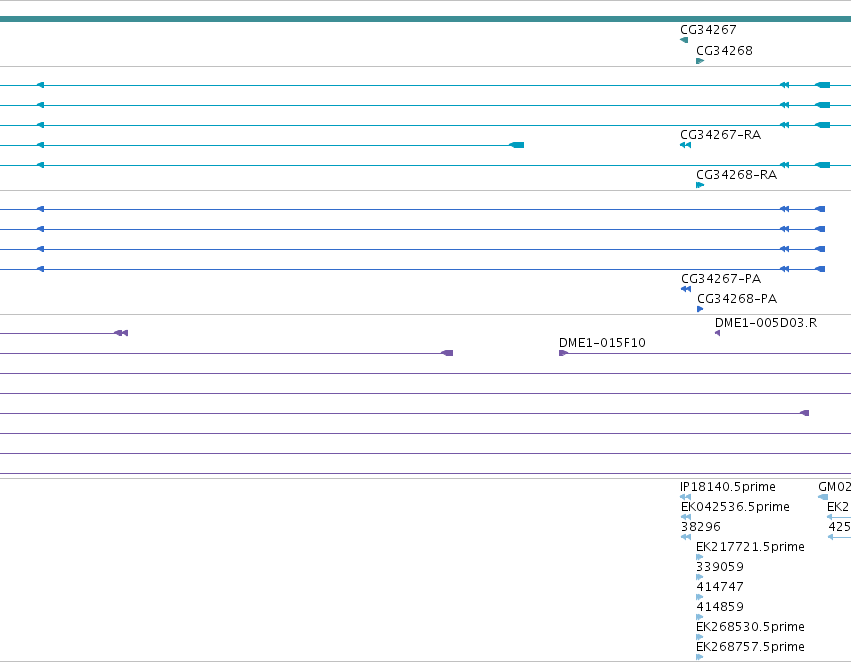Select the arrow glyph beneath 38296
The image size is (851, 662).
(686, 537)
